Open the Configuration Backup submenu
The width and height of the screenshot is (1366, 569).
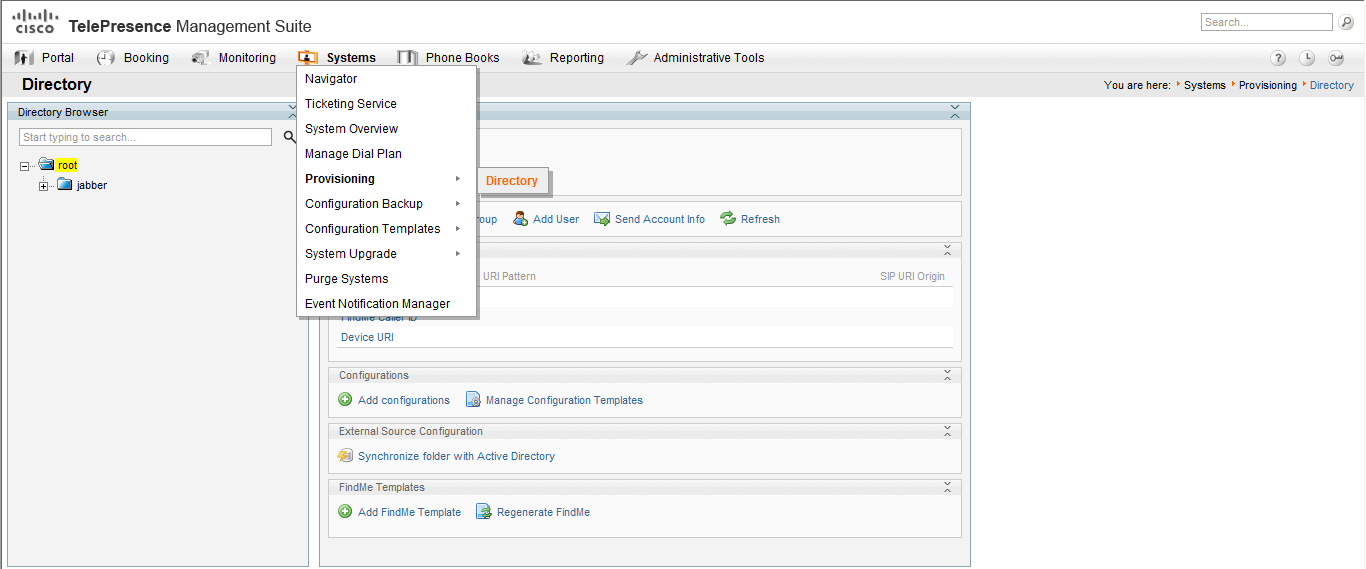coord(386,204)
